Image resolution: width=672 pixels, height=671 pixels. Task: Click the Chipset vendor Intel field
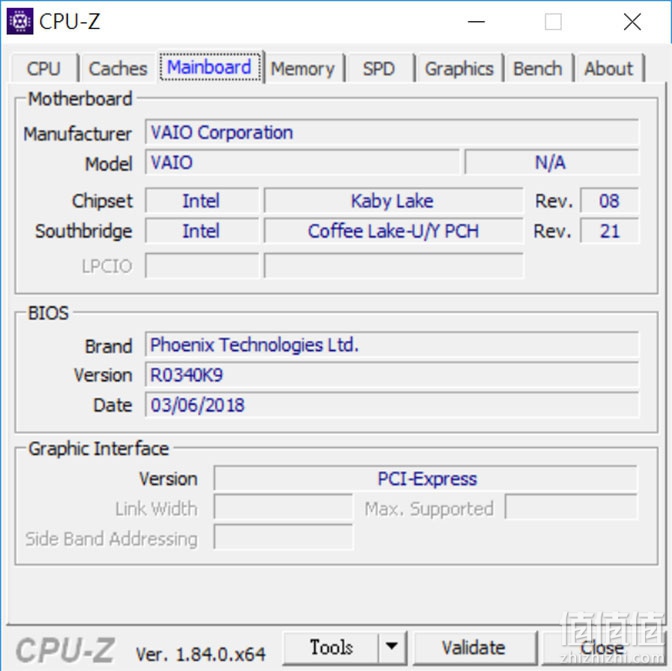(202, 201)
